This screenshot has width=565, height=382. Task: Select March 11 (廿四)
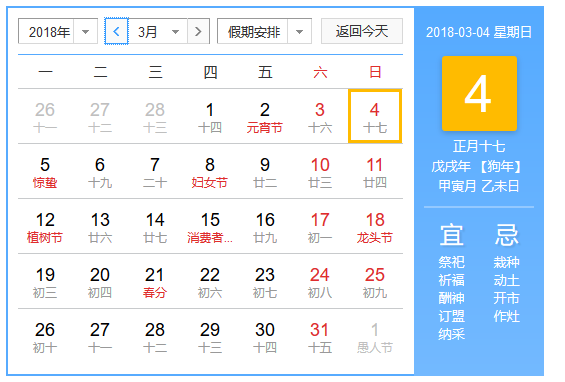click(375, 172)
